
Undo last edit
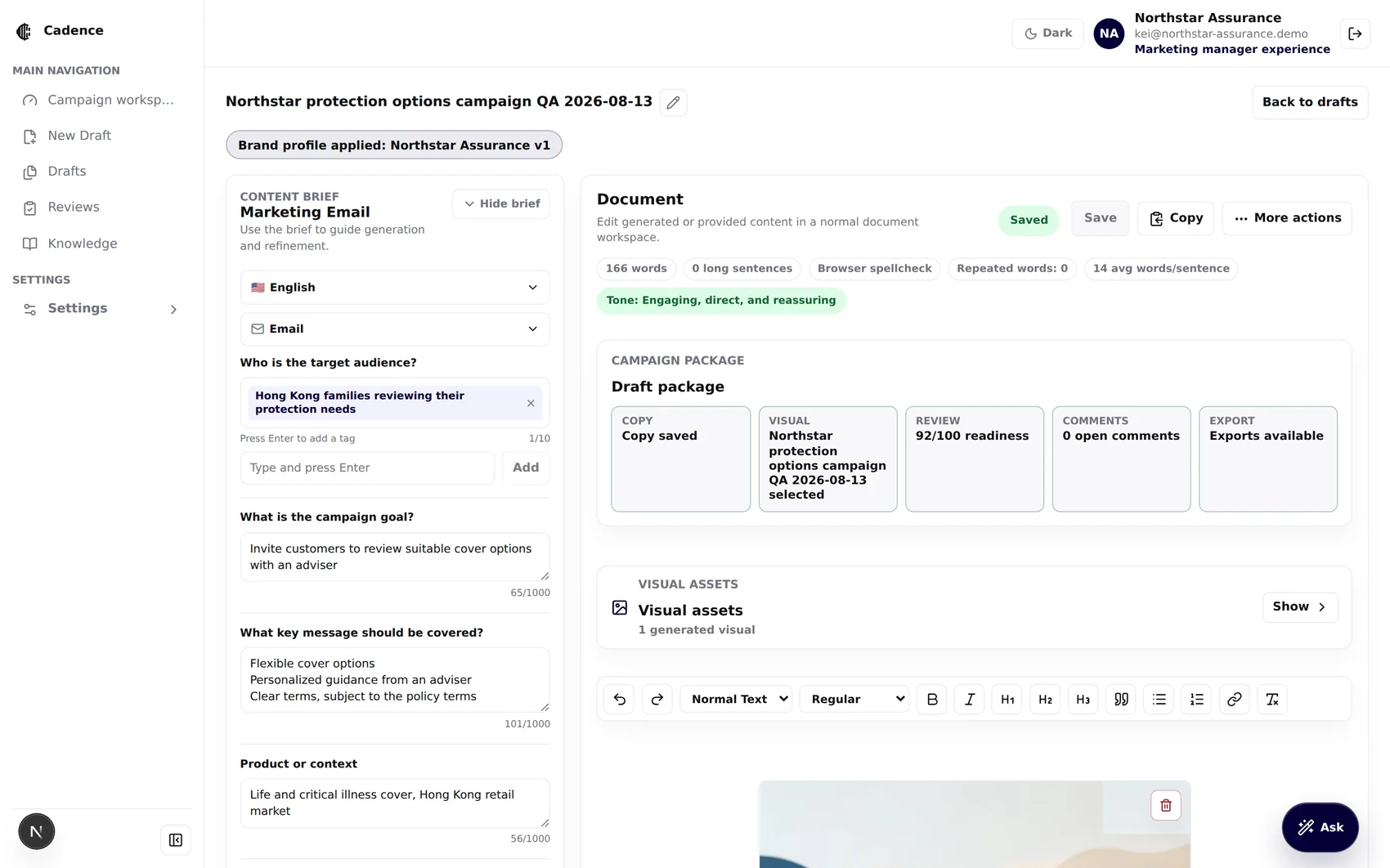pyautogui.click(x=619, y=700)
